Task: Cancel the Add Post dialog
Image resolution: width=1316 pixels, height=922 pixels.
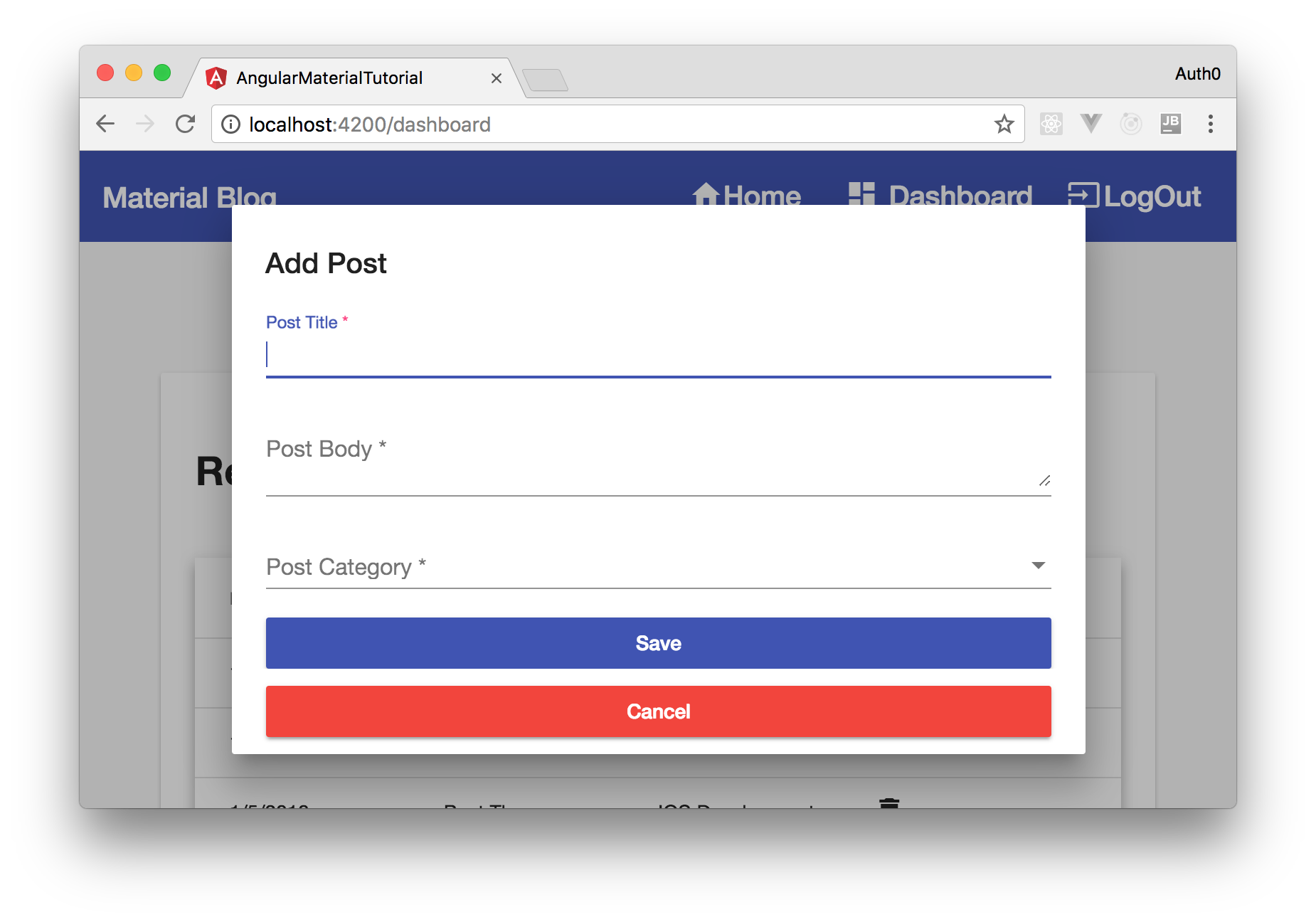Action: (658, 711)
